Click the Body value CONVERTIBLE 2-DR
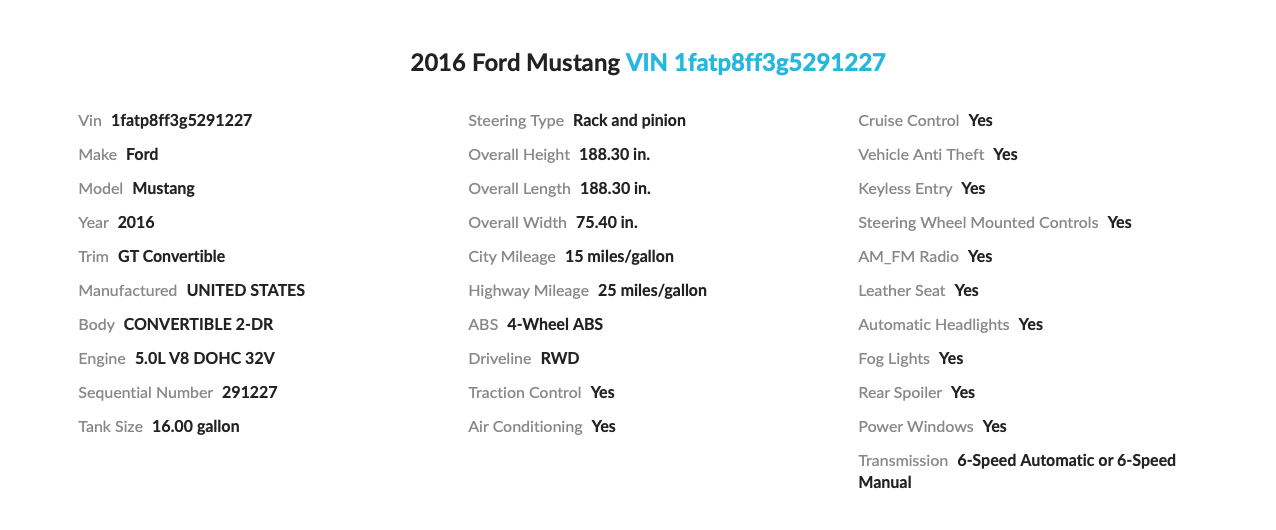Screen dimensions: 1276x530 198,324
